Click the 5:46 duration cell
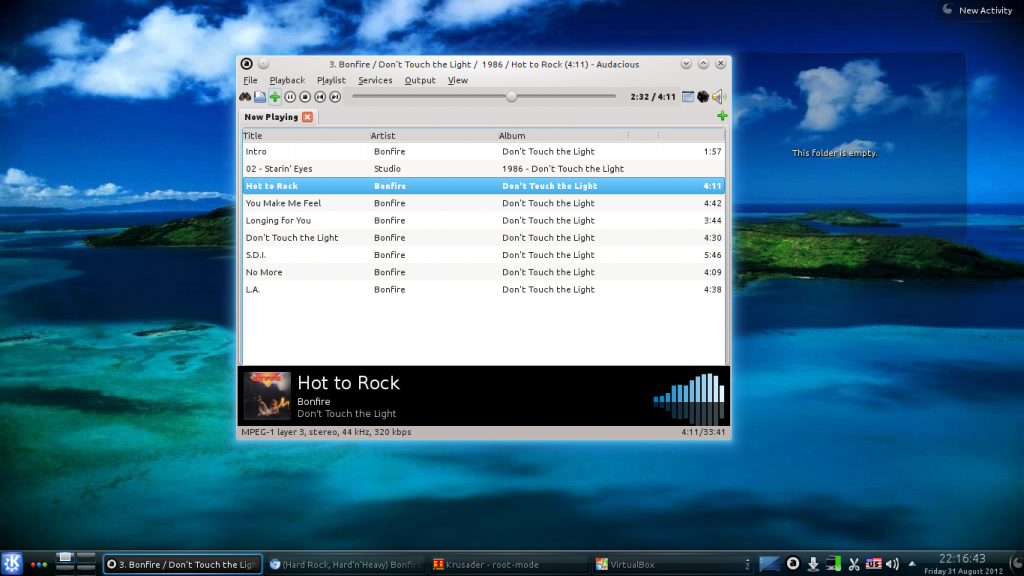 pos(712,255)
